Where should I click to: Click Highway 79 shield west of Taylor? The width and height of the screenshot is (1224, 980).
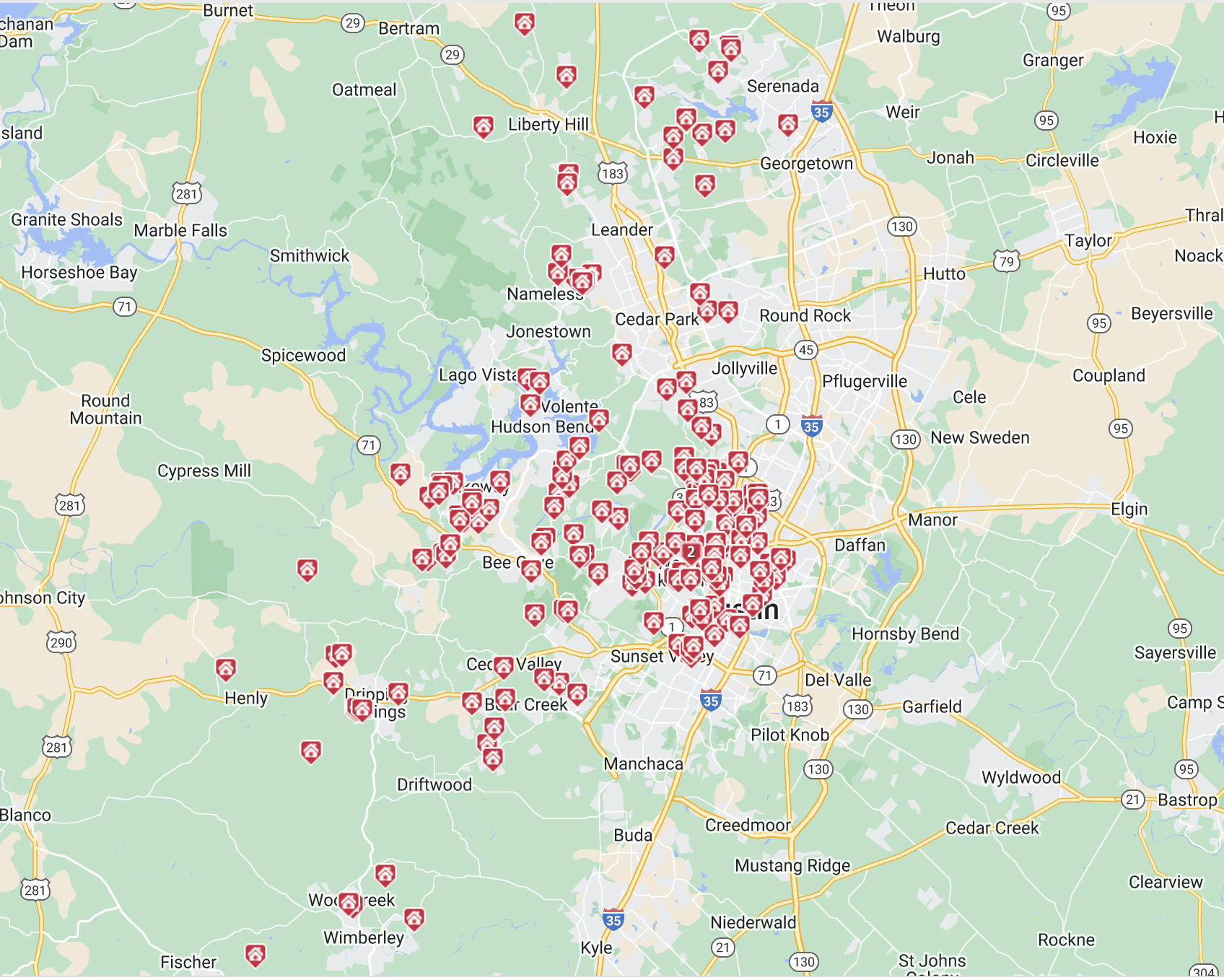pyautogui.click(x=1007, y=261)
